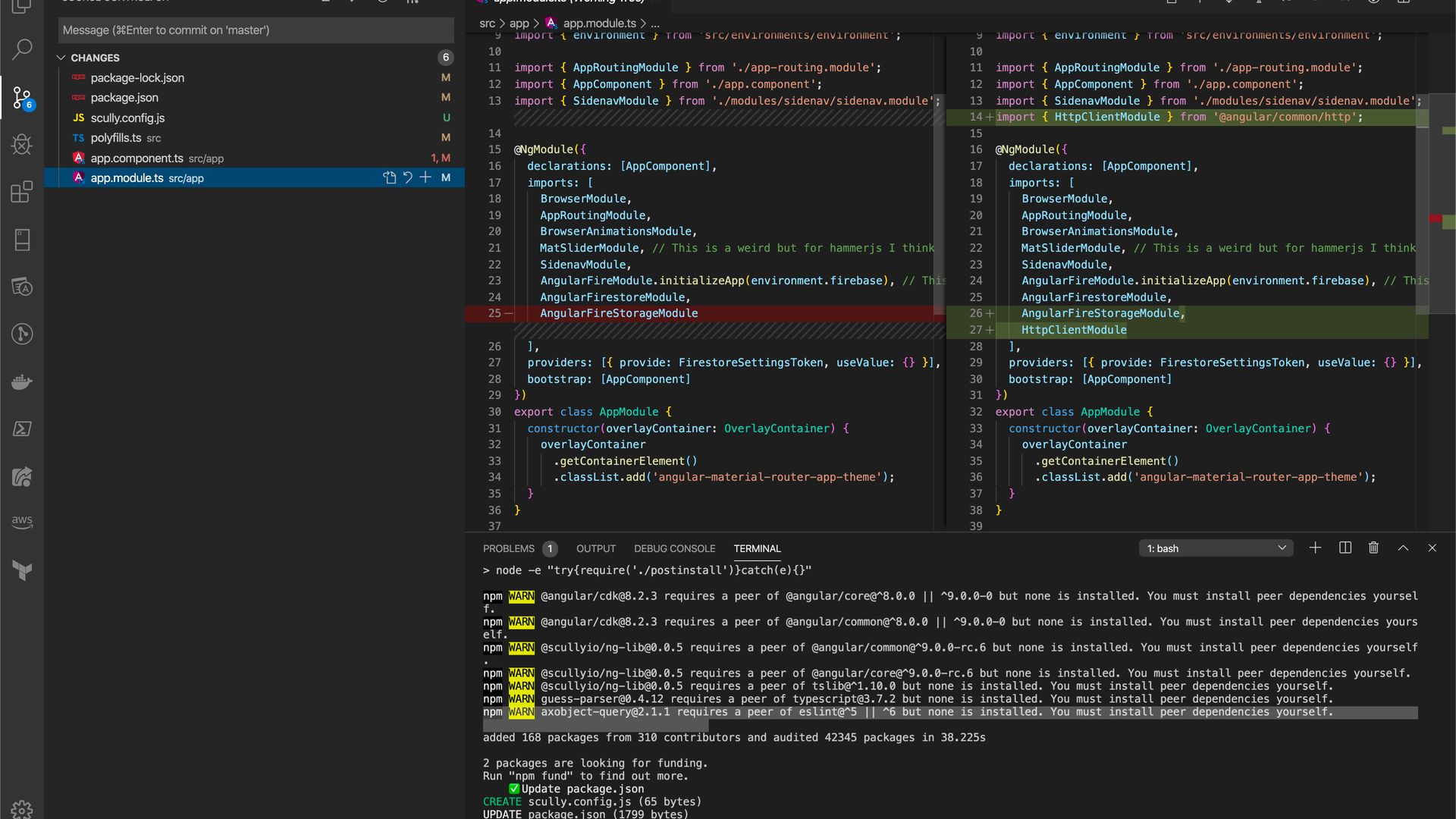Viewport: 1456px width, 819px height.
Task: Open the Search view in activity bar
Action: pos(22,50)
